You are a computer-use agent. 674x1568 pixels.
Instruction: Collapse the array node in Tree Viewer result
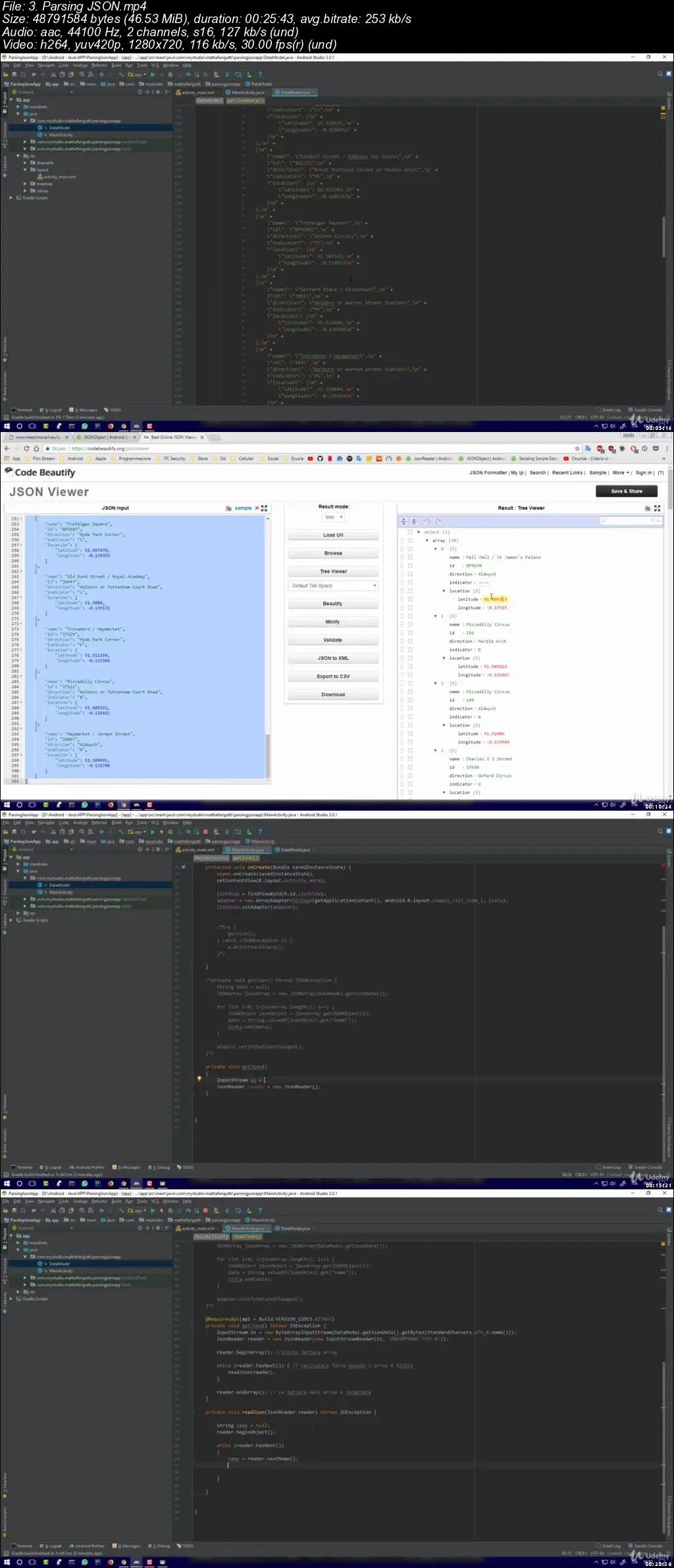point(427,541)
